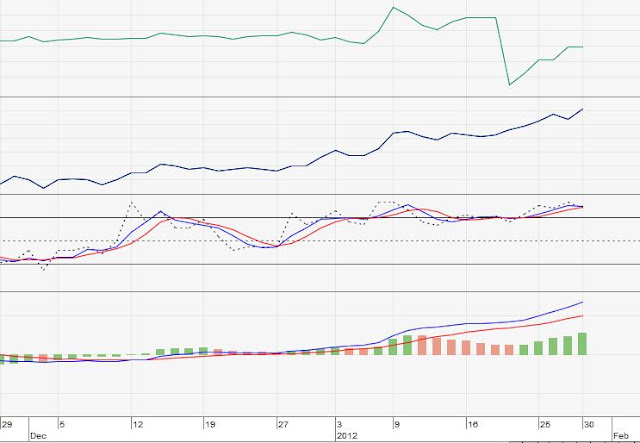Click the '5' date axis label
The image size is (640, 443).
tap(62, 425)
